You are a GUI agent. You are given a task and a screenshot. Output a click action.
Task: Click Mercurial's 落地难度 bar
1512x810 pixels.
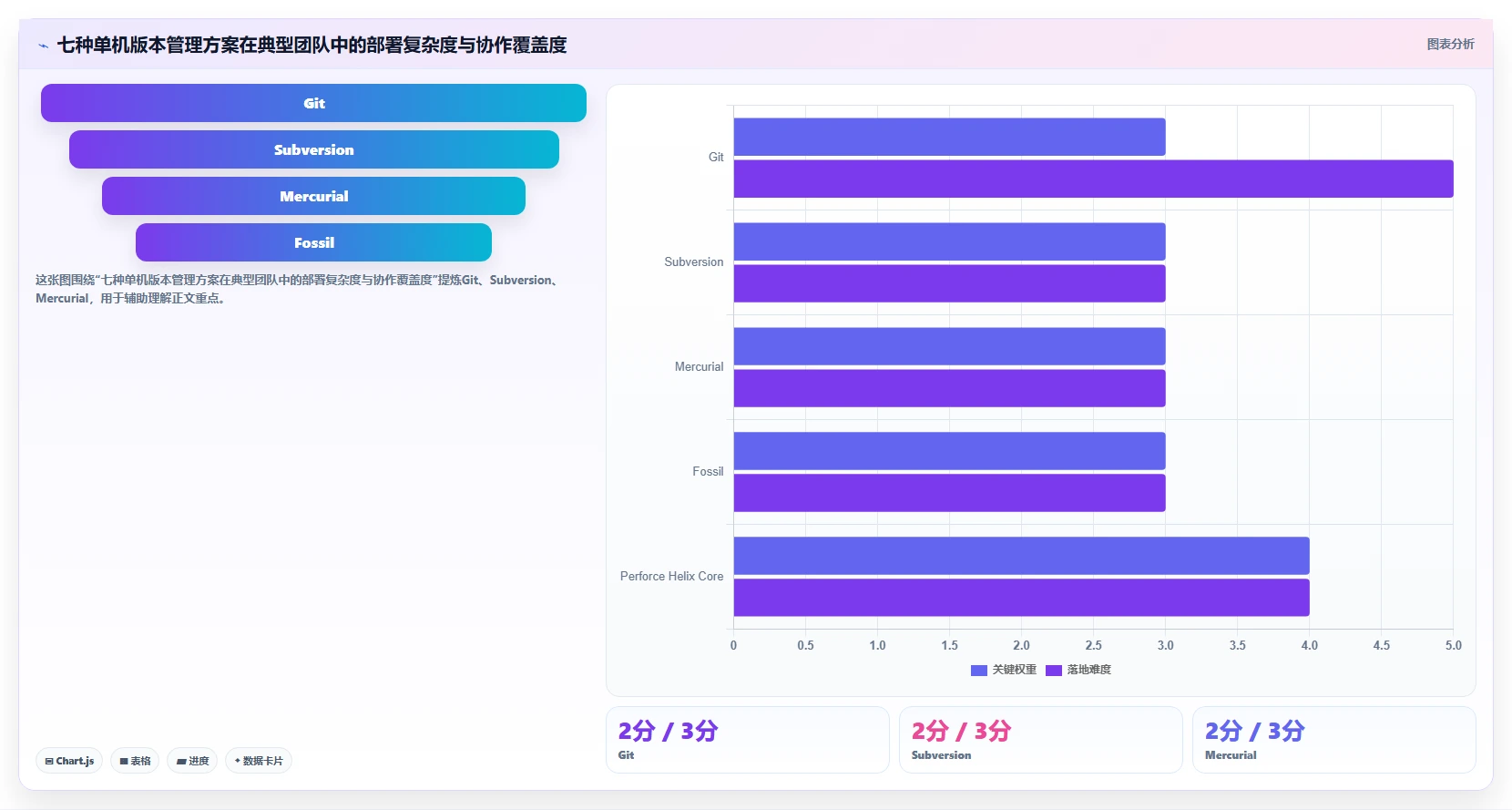(949, 388)
